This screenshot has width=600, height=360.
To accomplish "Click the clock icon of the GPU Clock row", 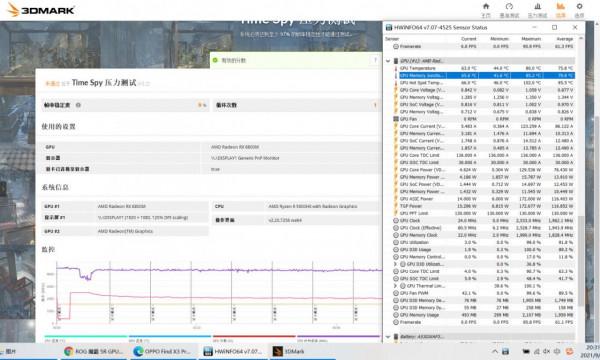I will click(396, 221).
